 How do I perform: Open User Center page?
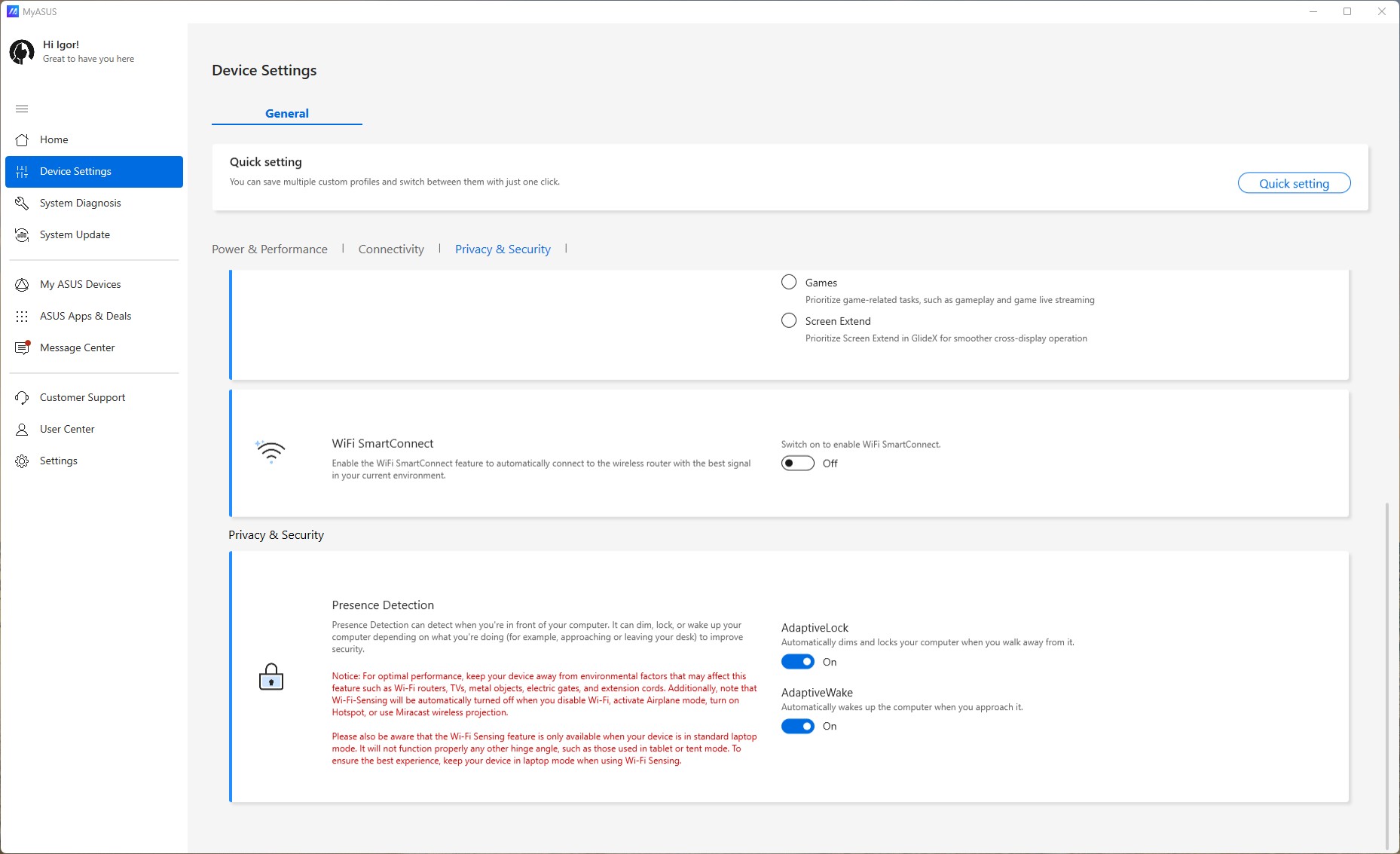point(94,430)
